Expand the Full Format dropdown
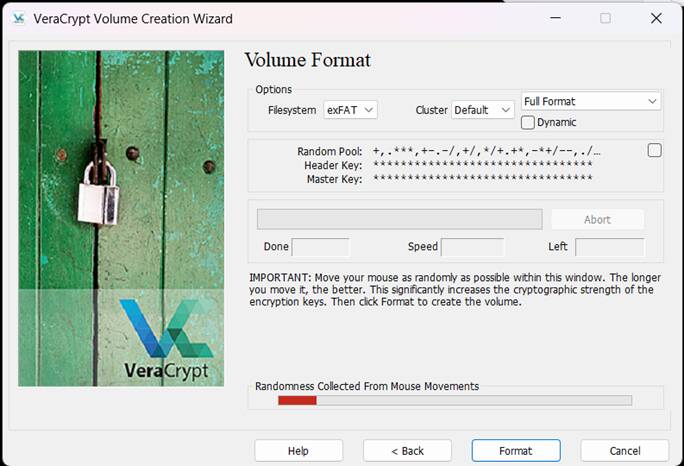This screenshot has height=466, width=684. pyautogui.click(x=591, y=101)
